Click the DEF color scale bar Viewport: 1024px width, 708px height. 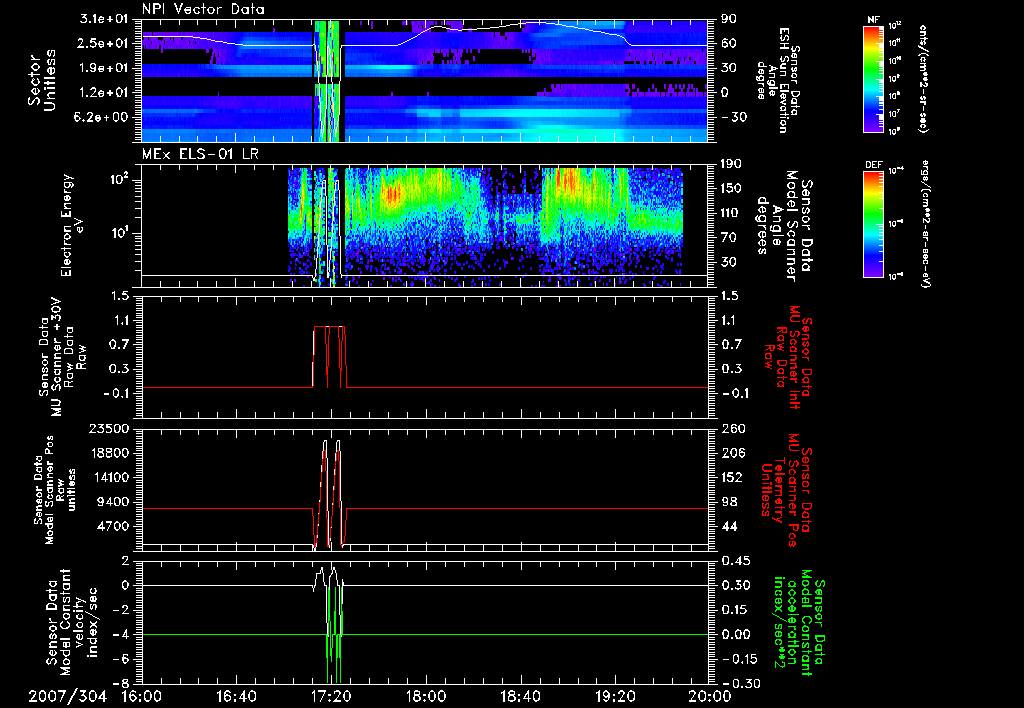(873, 224)
